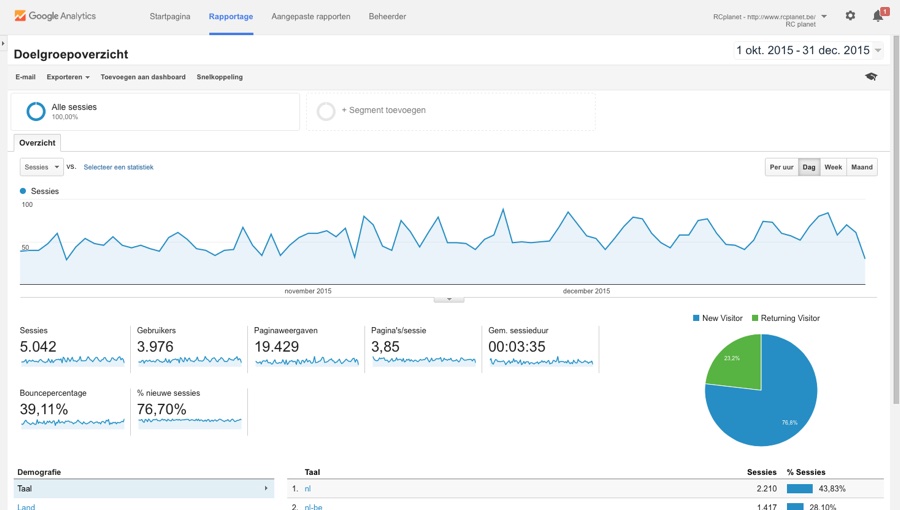The width and height of the screenshot is (900, 510).
Task: Click Selecteer een statistiek link
Action: [118, 168]
